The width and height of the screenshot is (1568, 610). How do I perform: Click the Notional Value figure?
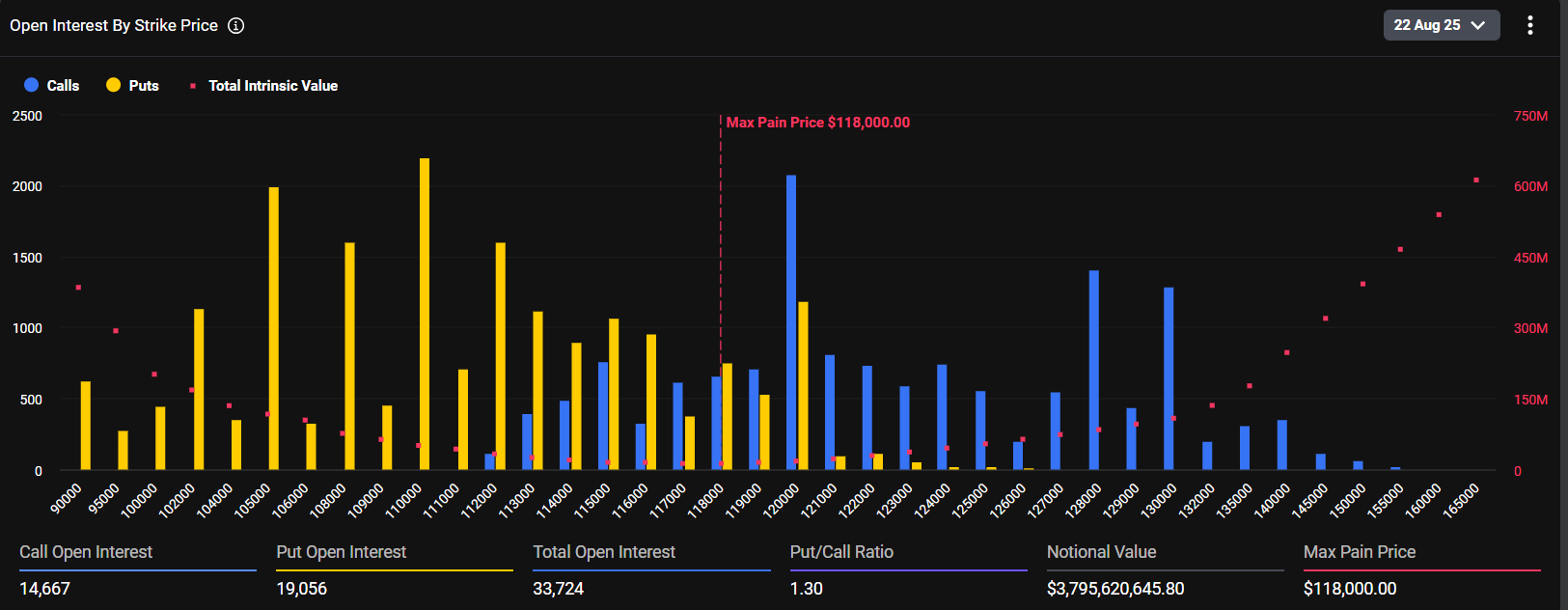[x=1114, y=588]
